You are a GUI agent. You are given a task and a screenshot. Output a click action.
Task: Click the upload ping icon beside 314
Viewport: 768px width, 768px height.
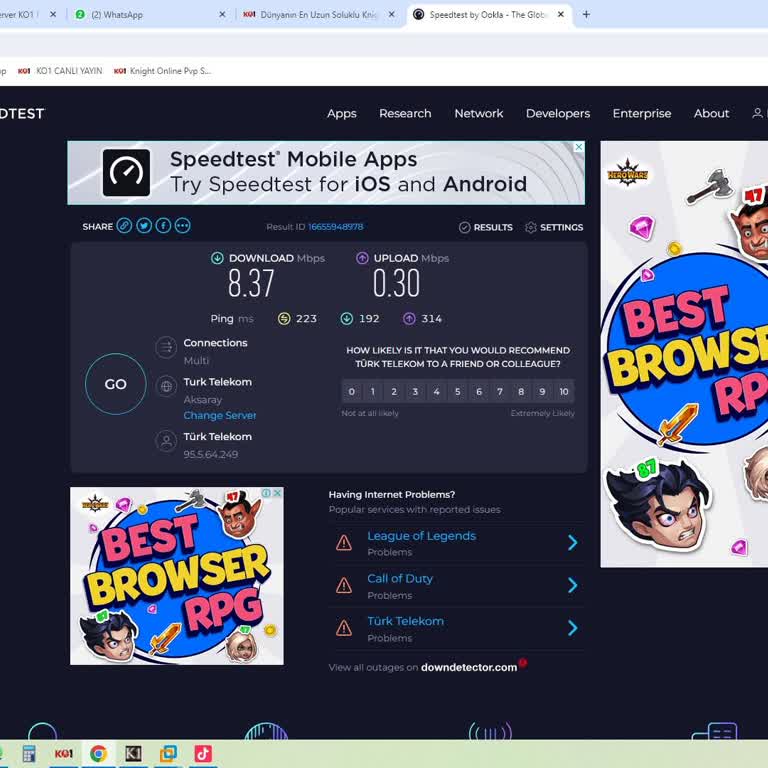pos(409,319)
